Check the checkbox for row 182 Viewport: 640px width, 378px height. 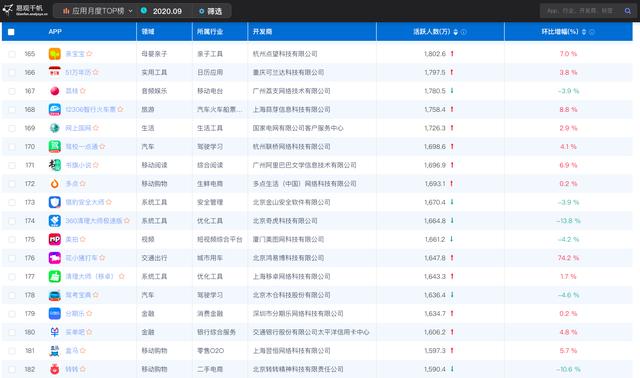[12, 369]
